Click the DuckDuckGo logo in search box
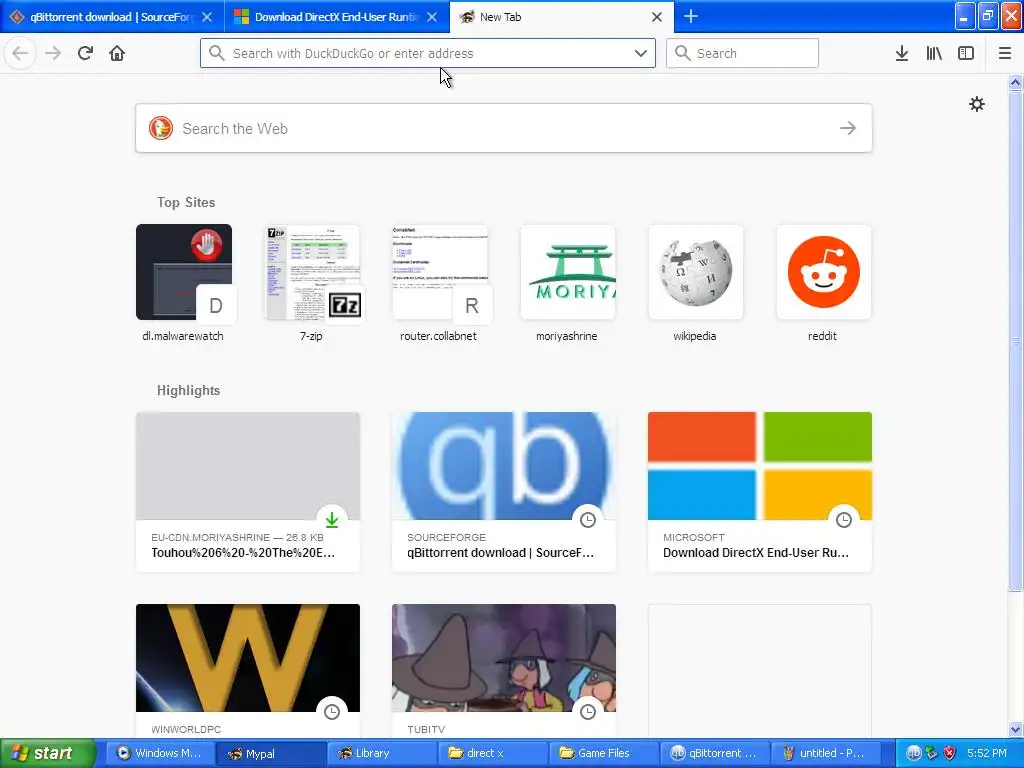The image size is (1024, 768). pos(161,128)
